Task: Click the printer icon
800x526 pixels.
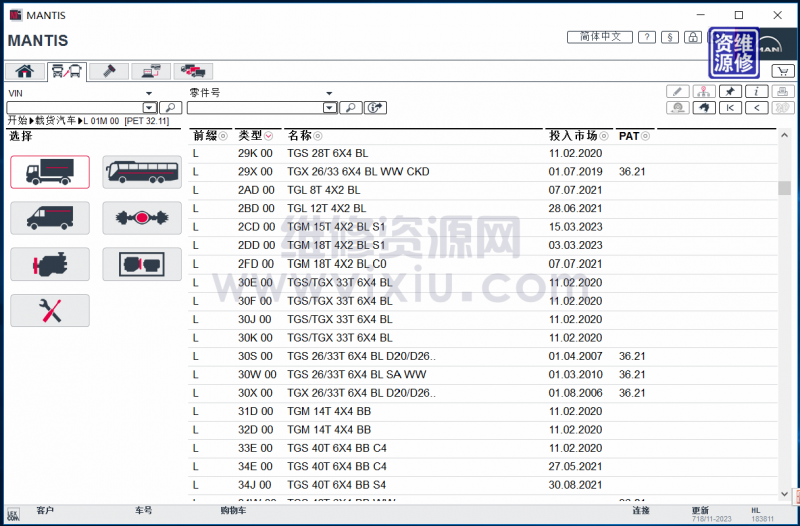Action: click(783, 91)
